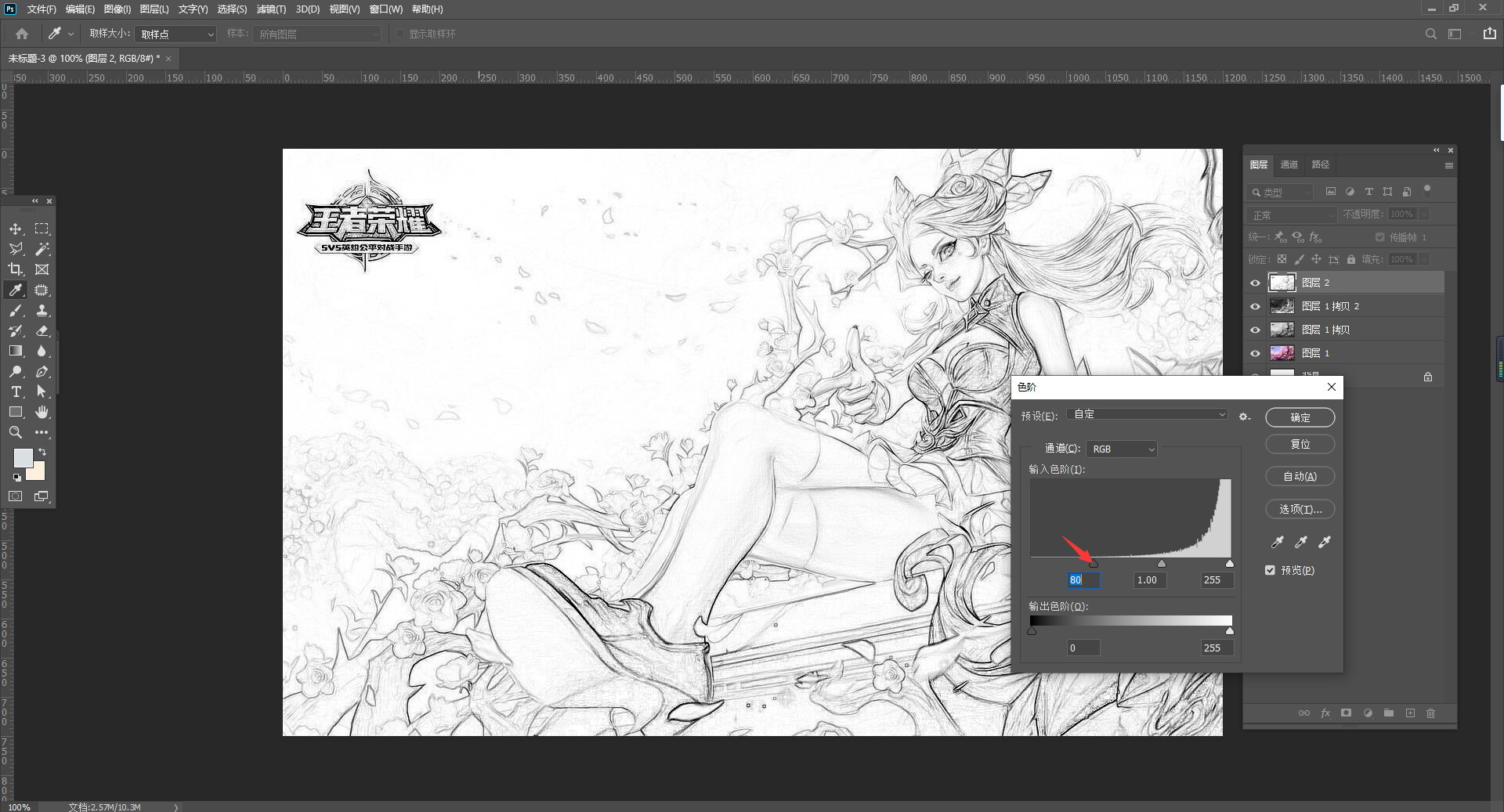
Task: Expand the 不透明度 opacity slider arrow
Action: tap(1424, 214)
